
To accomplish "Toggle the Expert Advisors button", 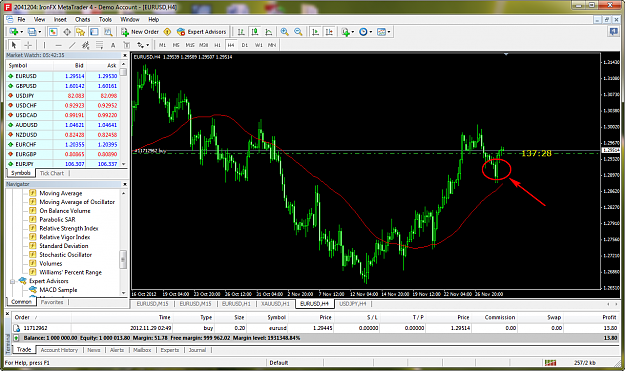I will click(202, 32).
